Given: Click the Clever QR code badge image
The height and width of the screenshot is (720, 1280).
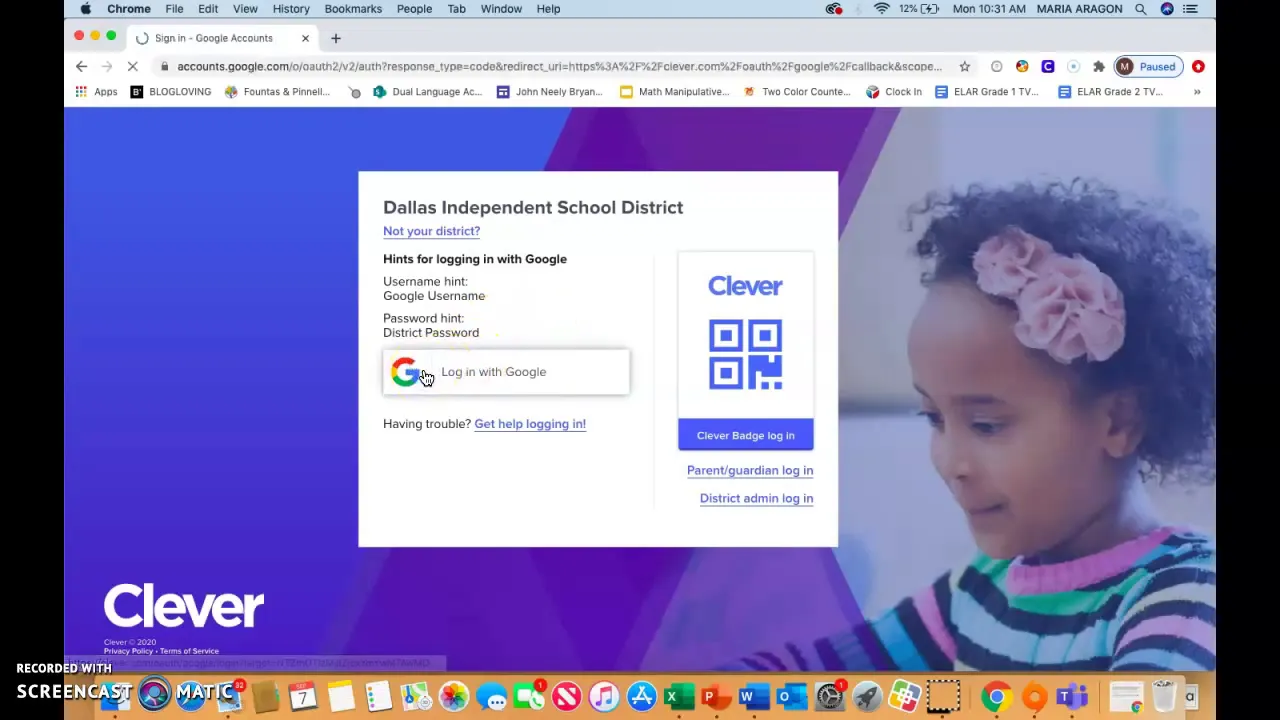Looking at the screenshot, I should tap(745, 354).
